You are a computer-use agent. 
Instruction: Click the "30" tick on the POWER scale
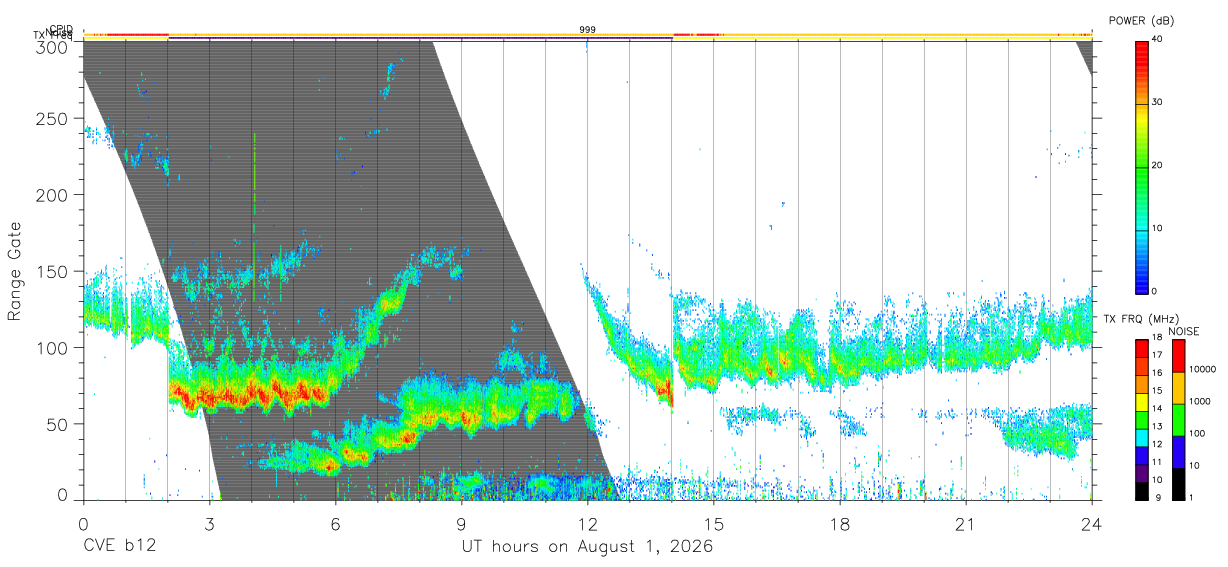(1158, 103)
